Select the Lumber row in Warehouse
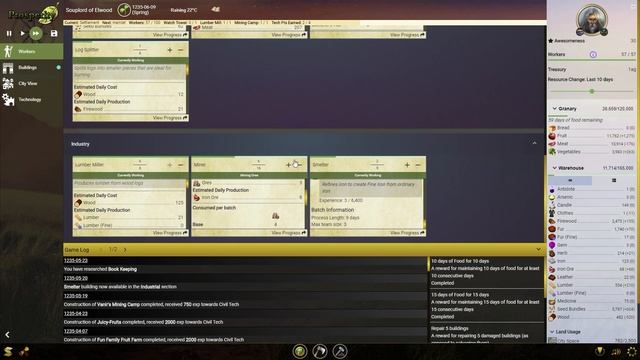Screen dimensions: 640x360 click(592, 285)
